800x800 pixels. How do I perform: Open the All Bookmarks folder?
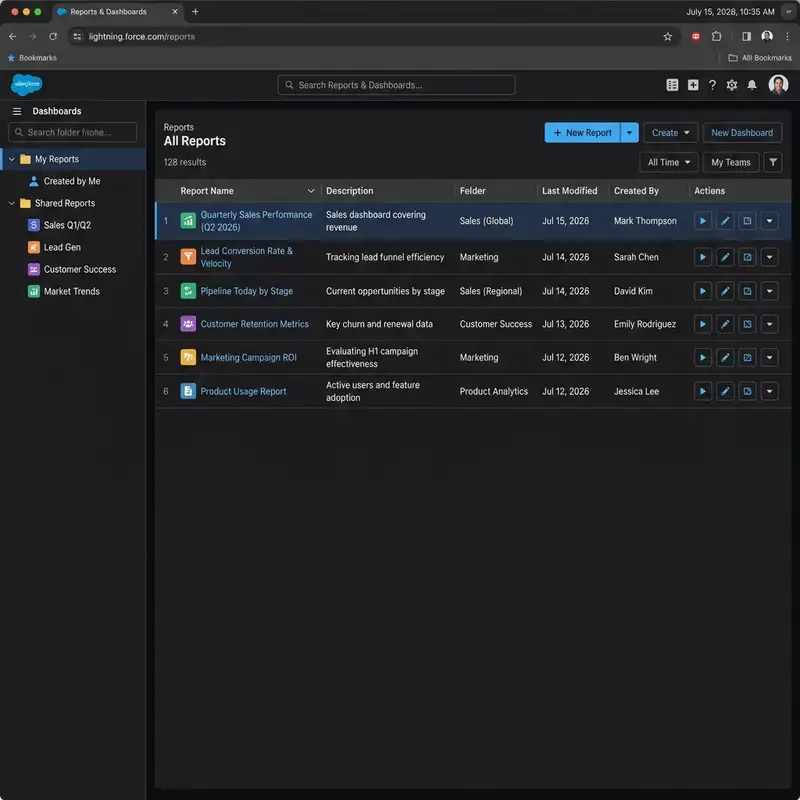[x=760, y=58]
